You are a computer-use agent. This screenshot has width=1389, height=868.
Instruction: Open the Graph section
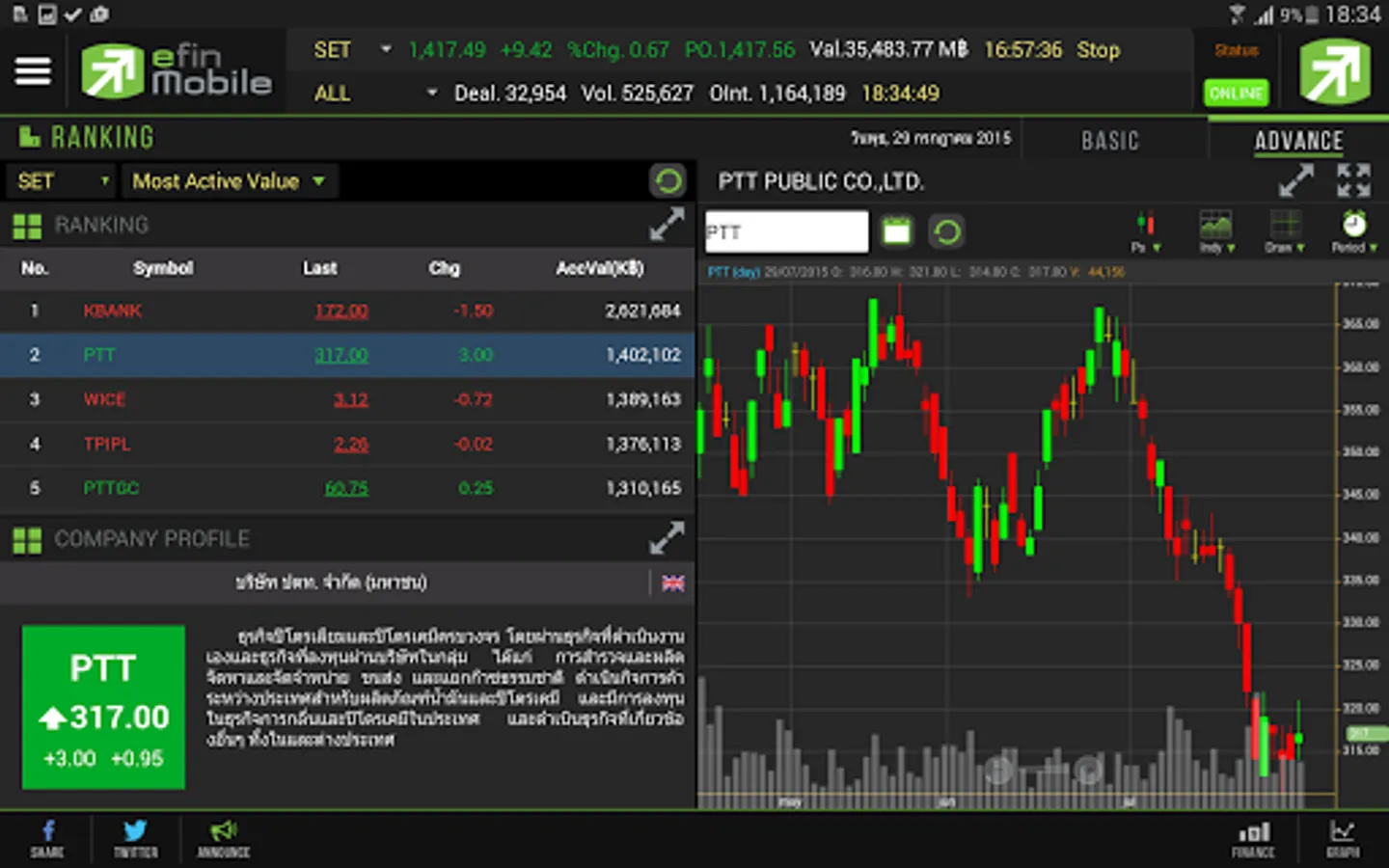point(1343,839)
